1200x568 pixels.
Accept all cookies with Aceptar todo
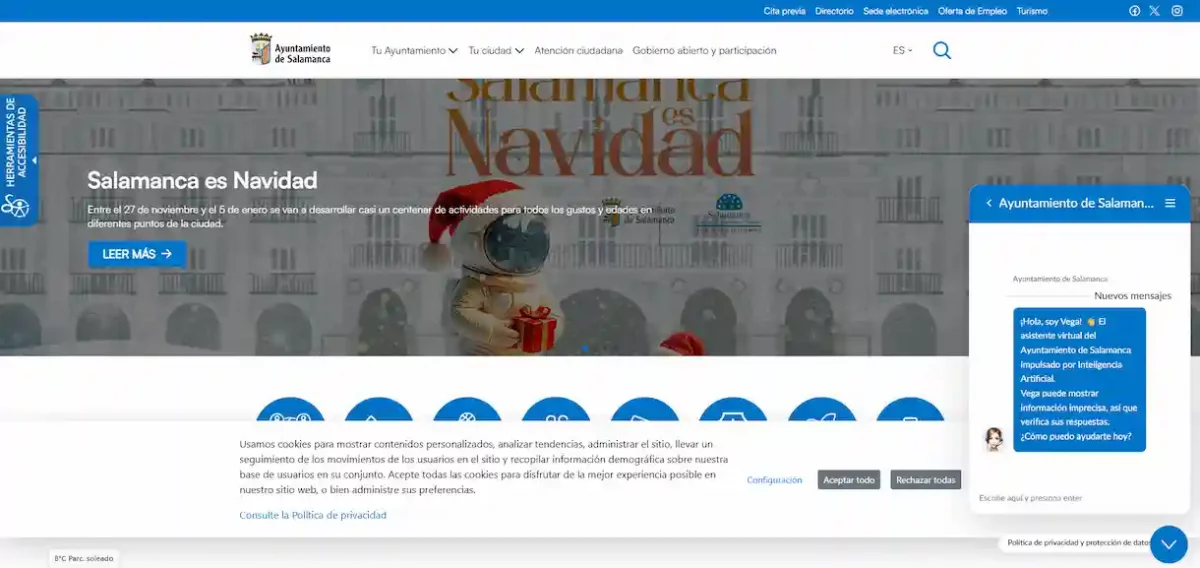click(x=849, y=480)
